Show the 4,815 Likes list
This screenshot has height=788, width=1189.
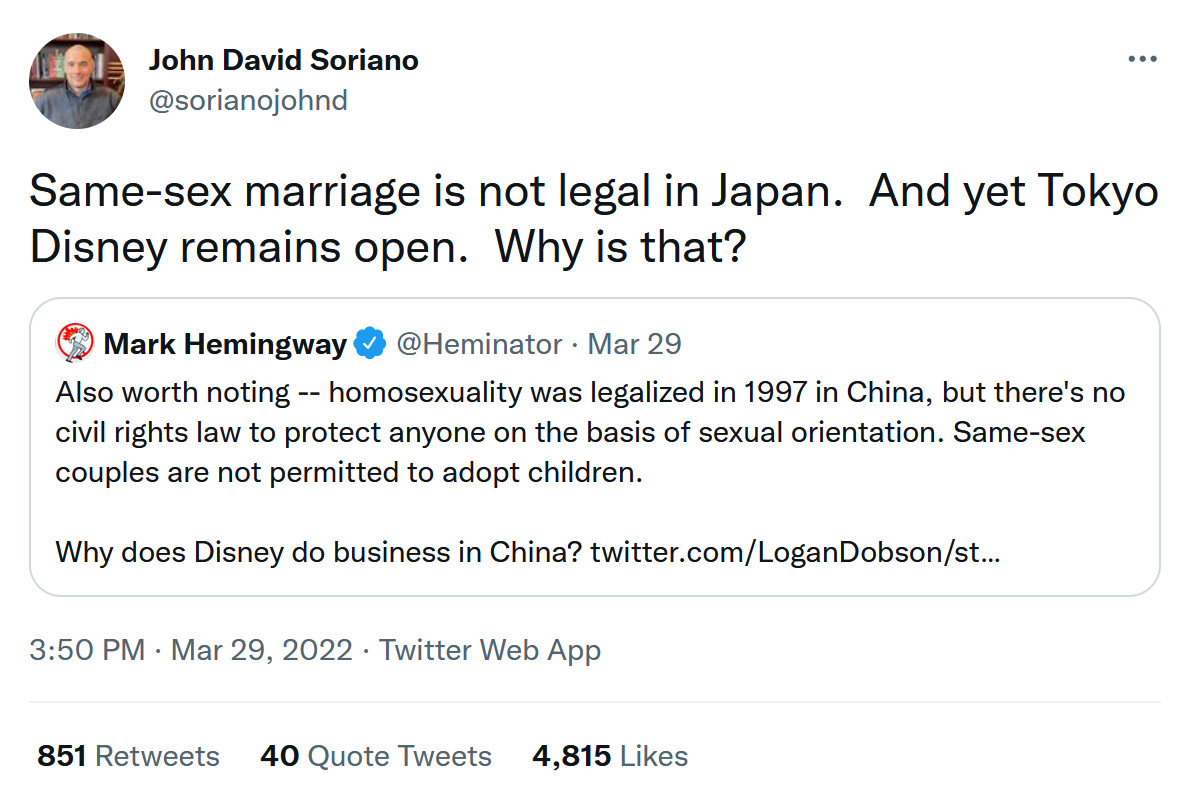click(610, 756)
